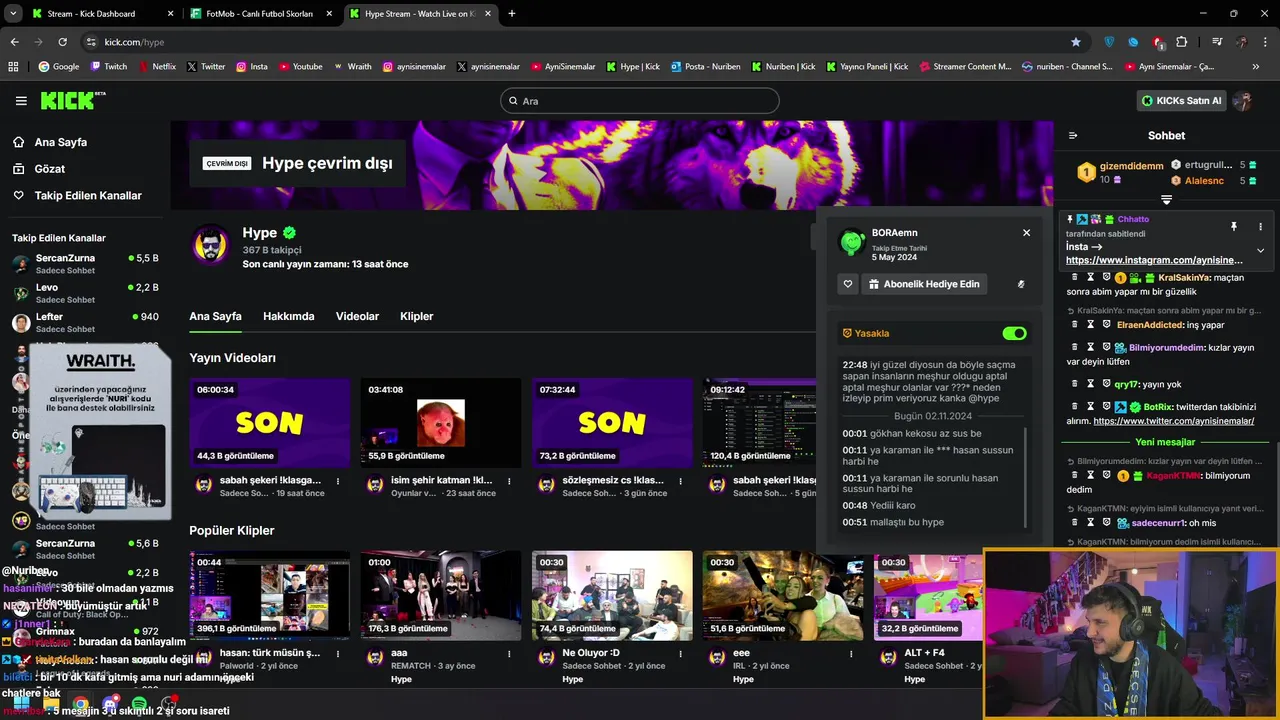Image resolution: width=1280 pixels, height=720 pixels.
Task: Open the 07:32:44 SON video thumbnail
Action: [612, 422]
